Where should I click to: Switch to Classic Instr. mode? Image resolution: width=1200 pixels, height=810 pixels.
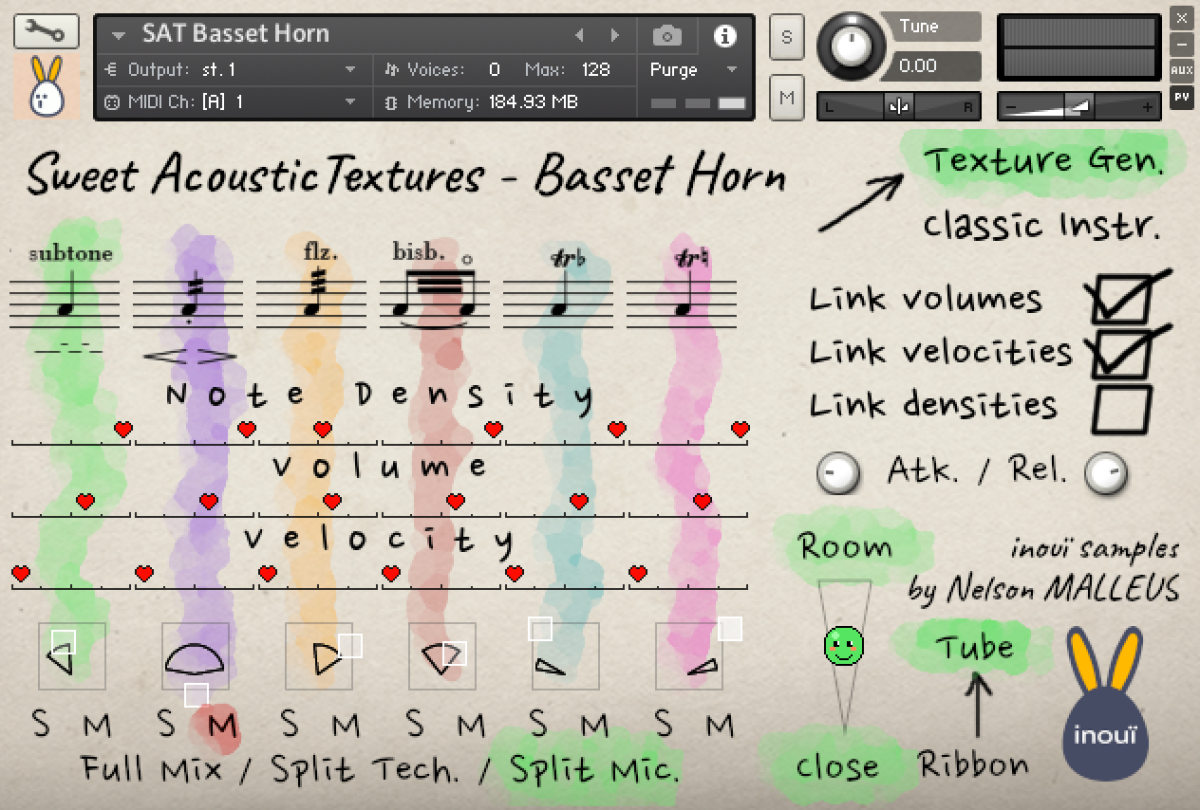point(1040,226)
